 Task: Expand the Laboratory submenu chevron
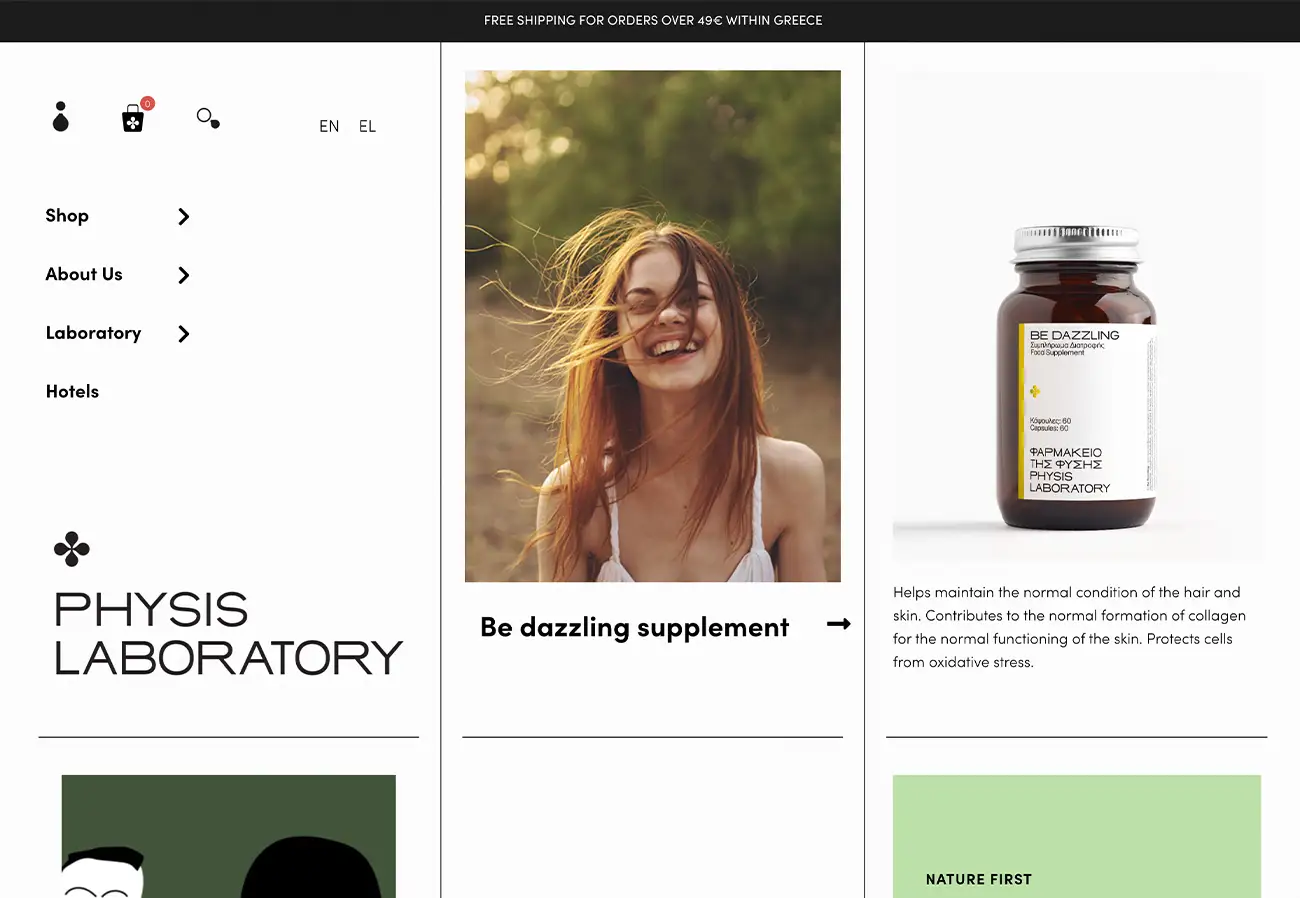pos(184,334)
